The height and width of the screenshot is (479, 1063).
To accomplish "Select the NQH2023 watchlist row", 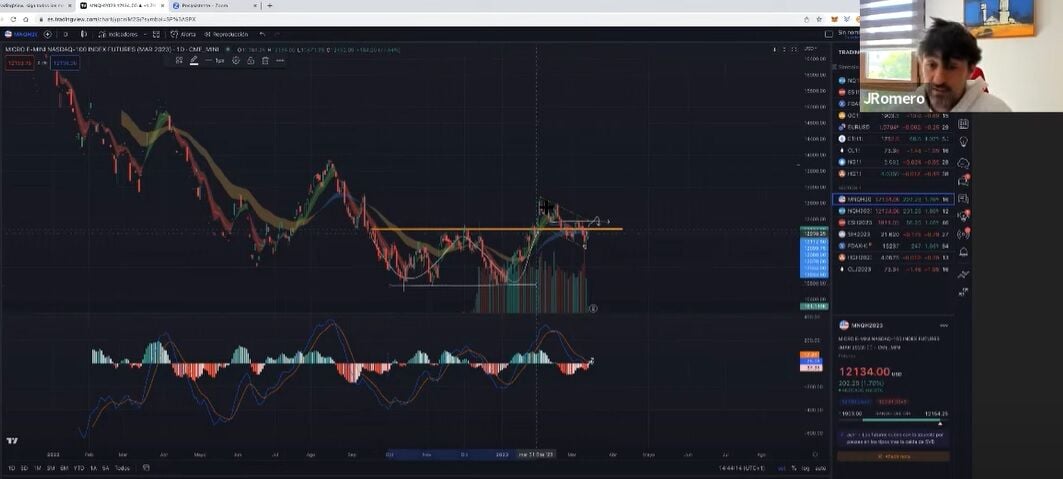I will (x=894, y=211).
